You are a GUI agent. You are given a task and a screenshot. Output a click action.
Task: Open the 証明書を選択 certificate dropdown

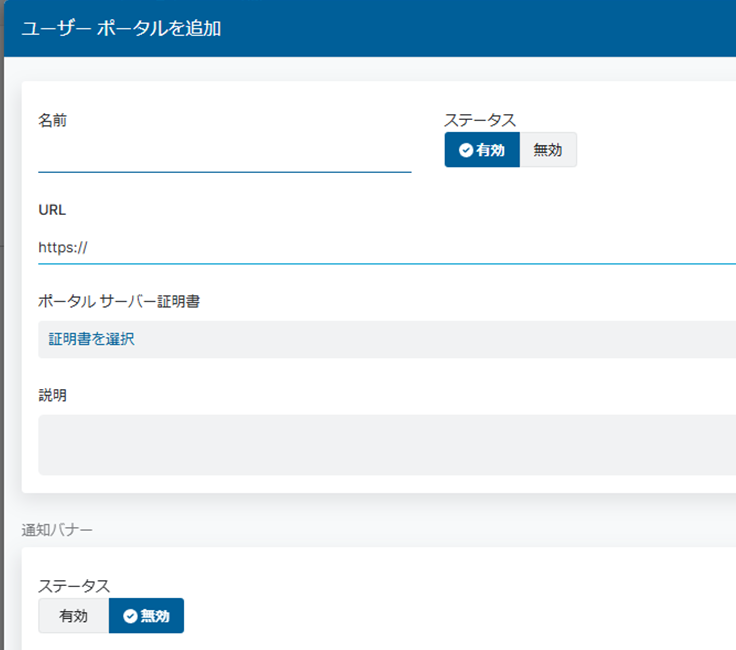coord(387,339)
